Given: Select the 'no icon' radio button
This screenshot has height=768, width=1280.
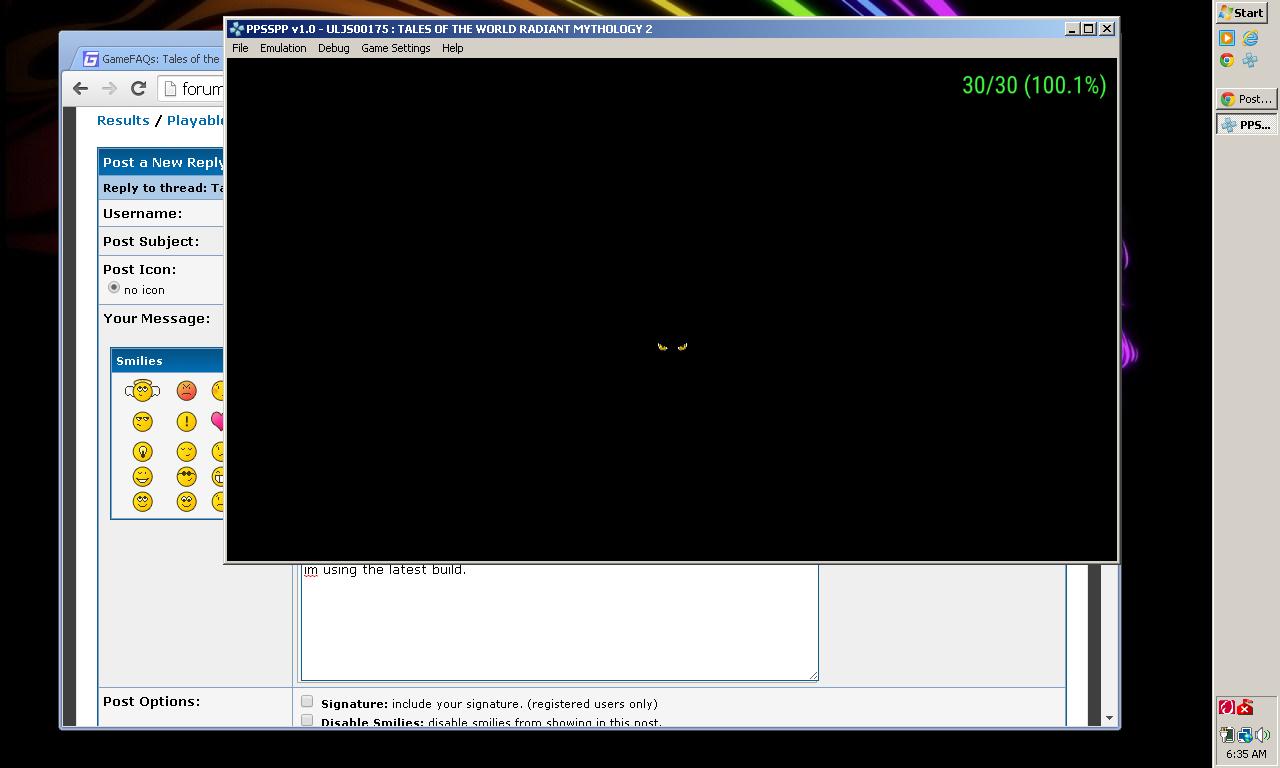Looking at the screenshot, I should (x=114, y=288).
